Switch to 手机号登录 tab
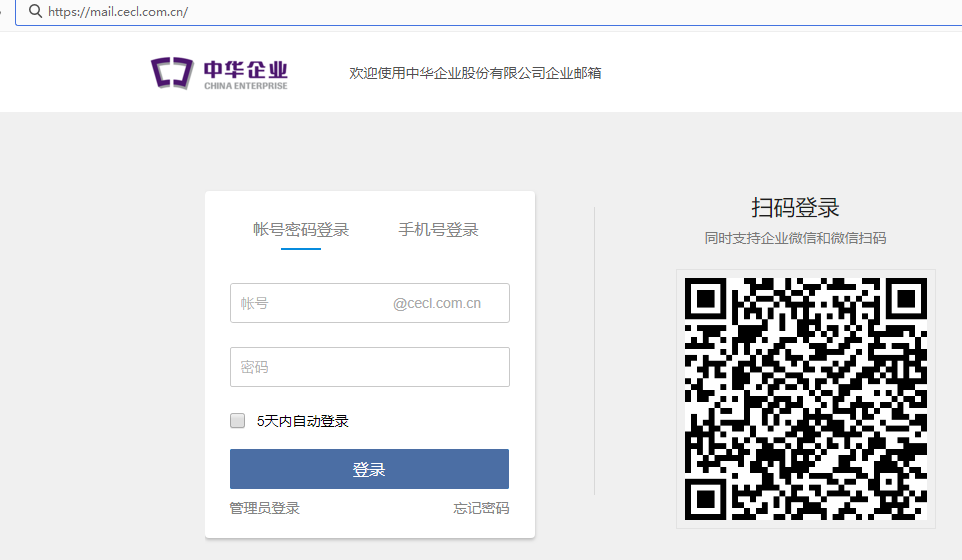 [x=438, y=230]
